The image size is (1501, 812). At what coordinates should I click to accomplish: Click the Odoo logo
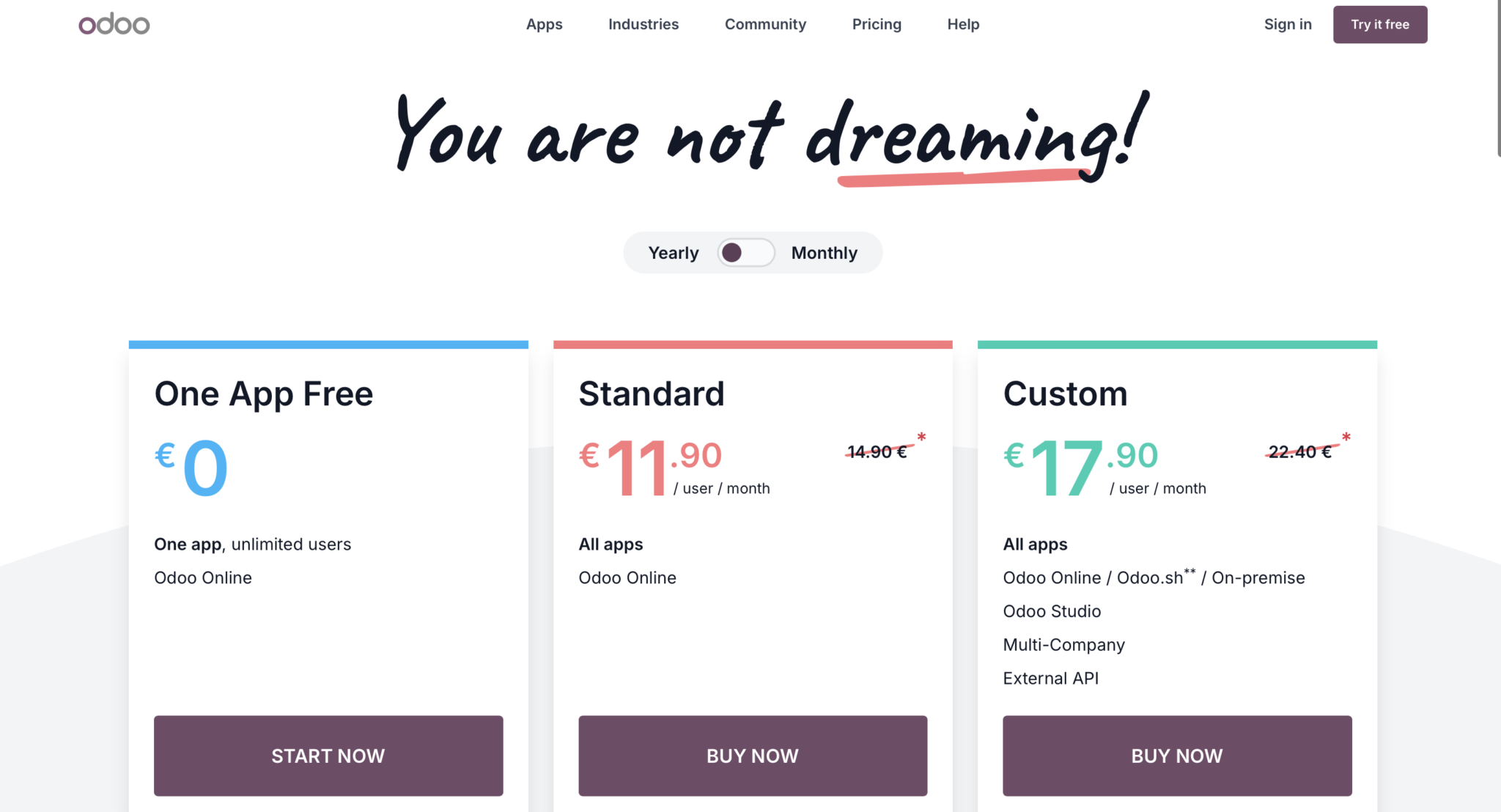[x=114, y=24]
